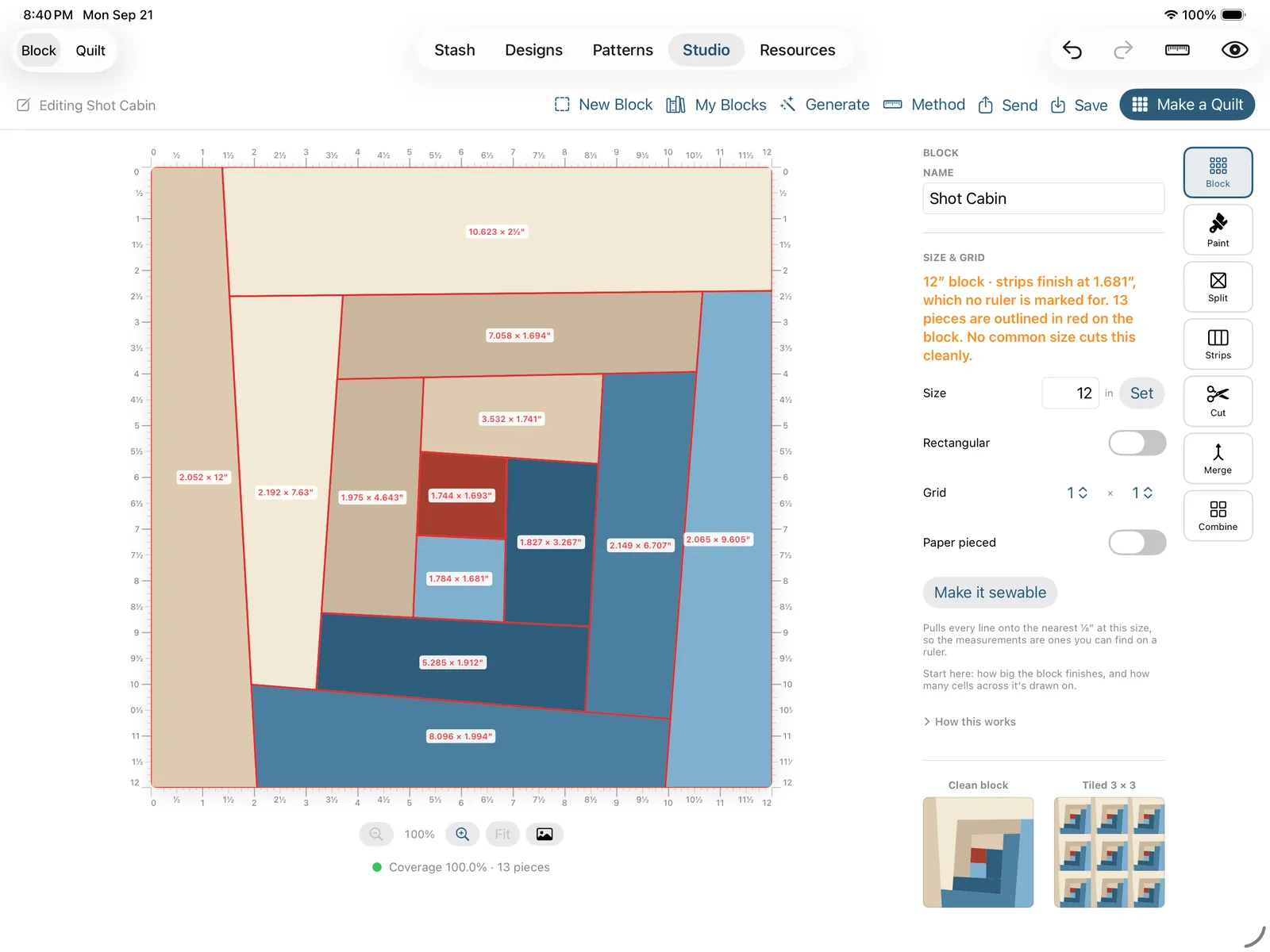Toggle the Rectangular switch
Image resolution: width=1270 pixels, height=952 pixels.
pos(1137,443)
